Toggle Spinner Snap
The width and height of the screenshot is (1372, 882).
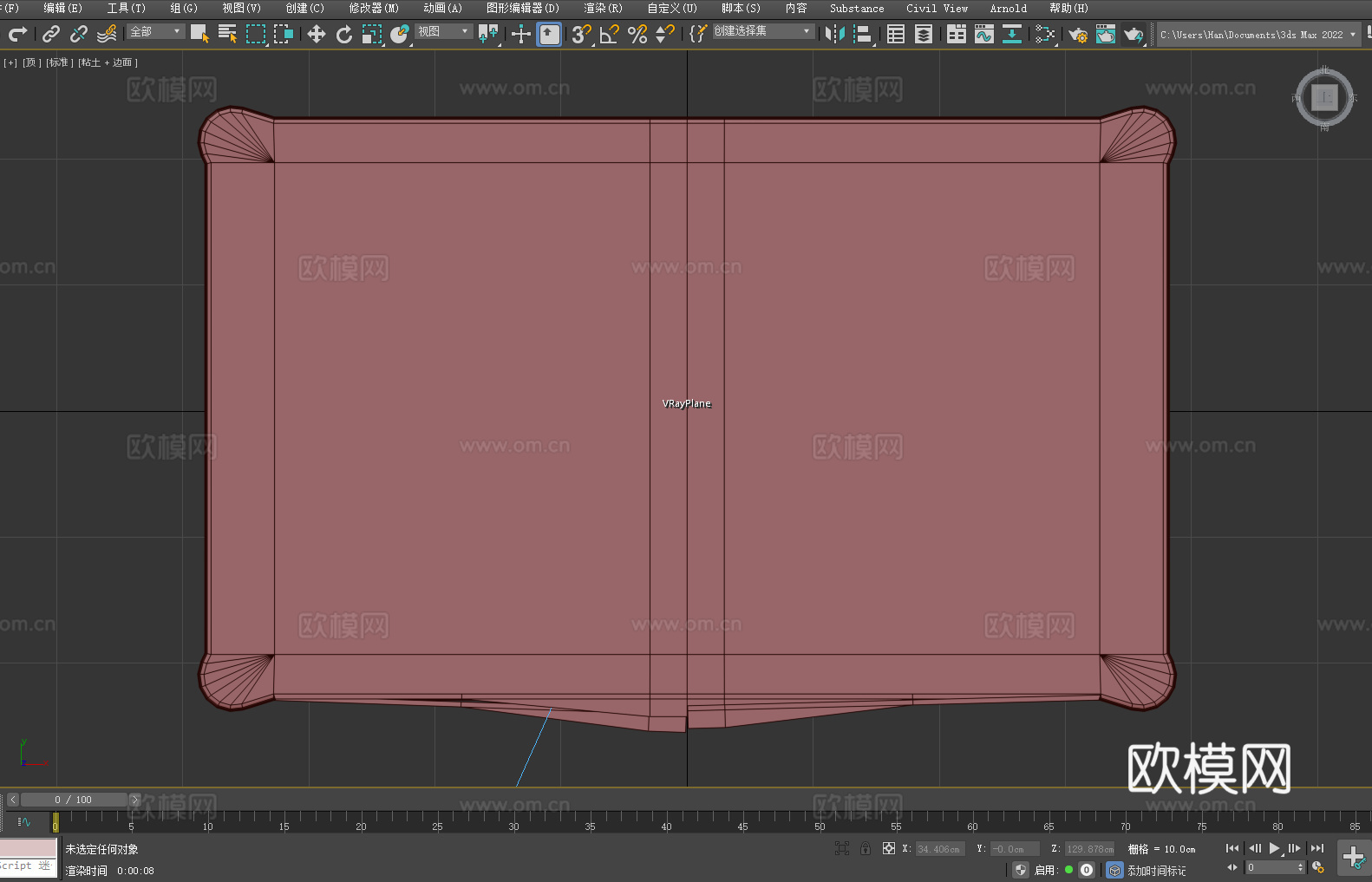pyautogui.click(x=665, y=34)
